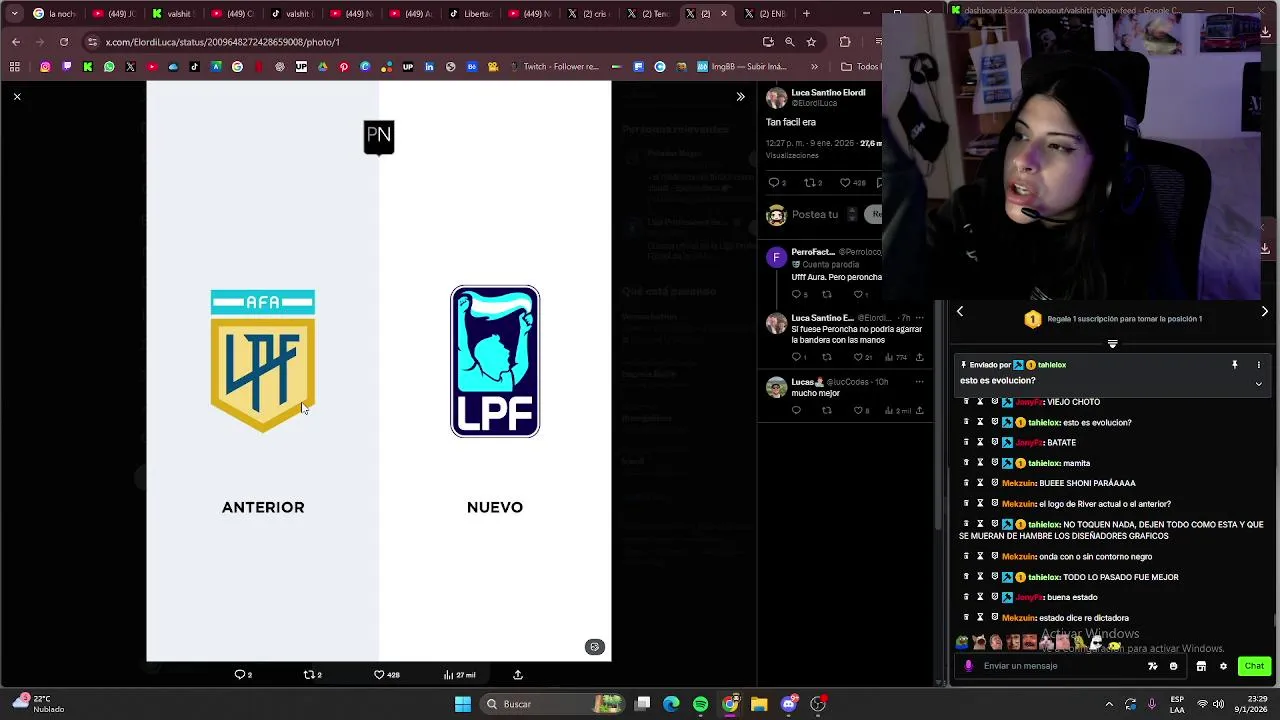
Task: Reload the current page
Action: 64,42
